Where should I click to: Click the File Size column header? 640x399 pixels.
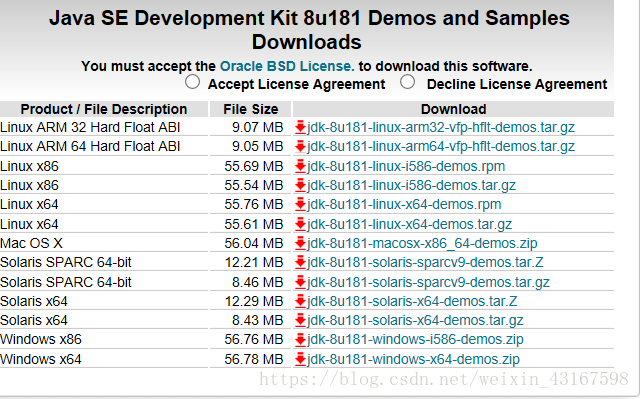250,109
